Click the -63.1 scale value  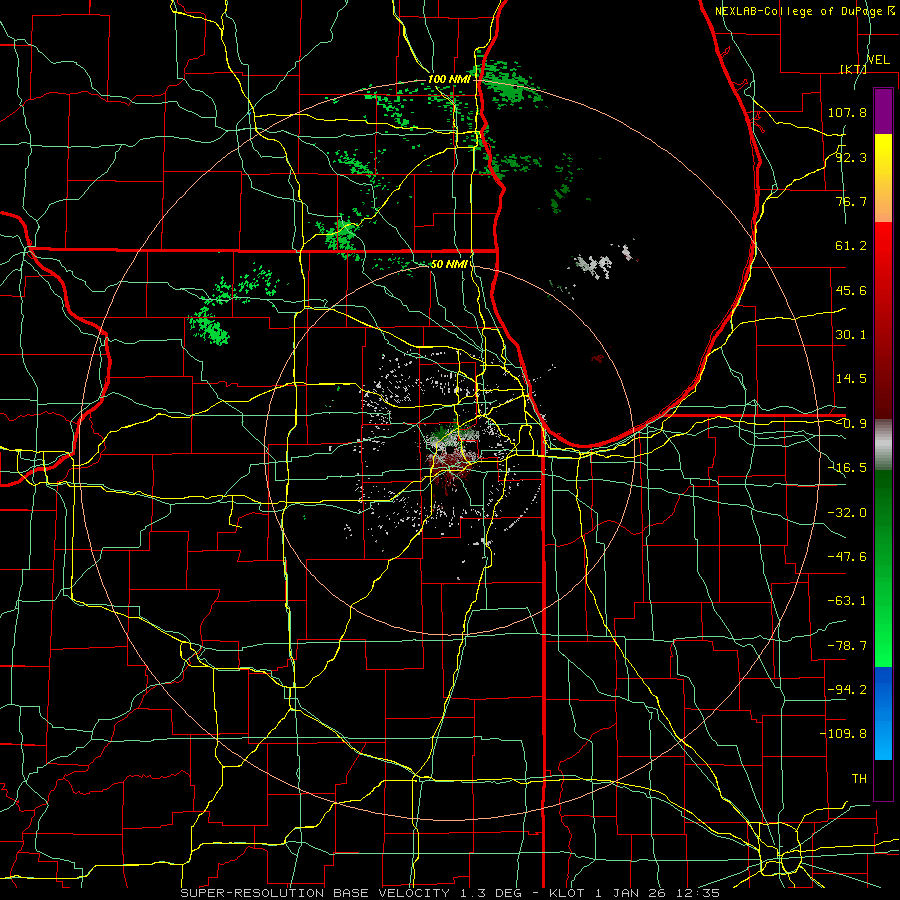coord(847,601)
